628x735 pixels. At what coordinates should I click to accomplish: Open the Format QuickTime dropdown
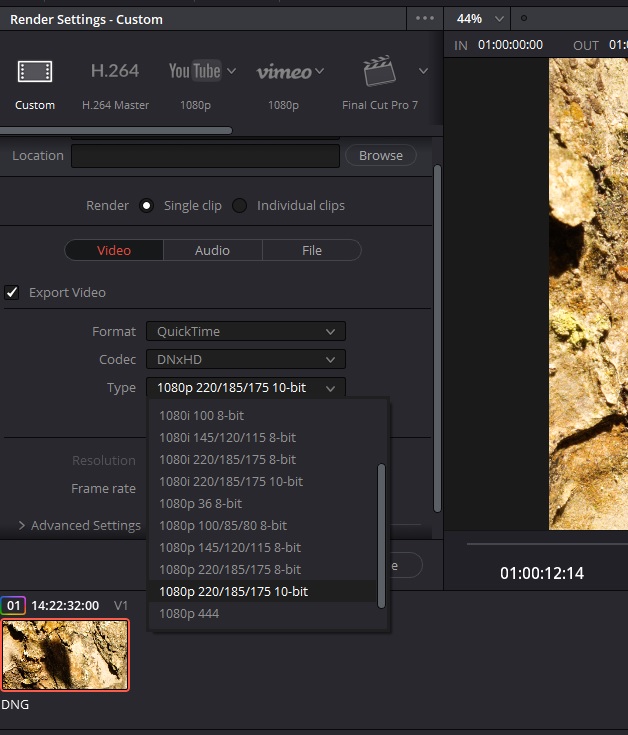[245, 331]
